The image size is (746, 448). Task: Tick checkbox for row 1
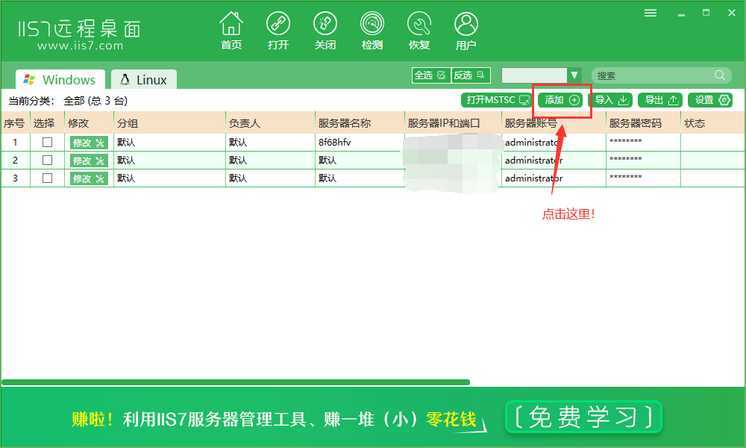pyautogui.click(x=47, y=142)
